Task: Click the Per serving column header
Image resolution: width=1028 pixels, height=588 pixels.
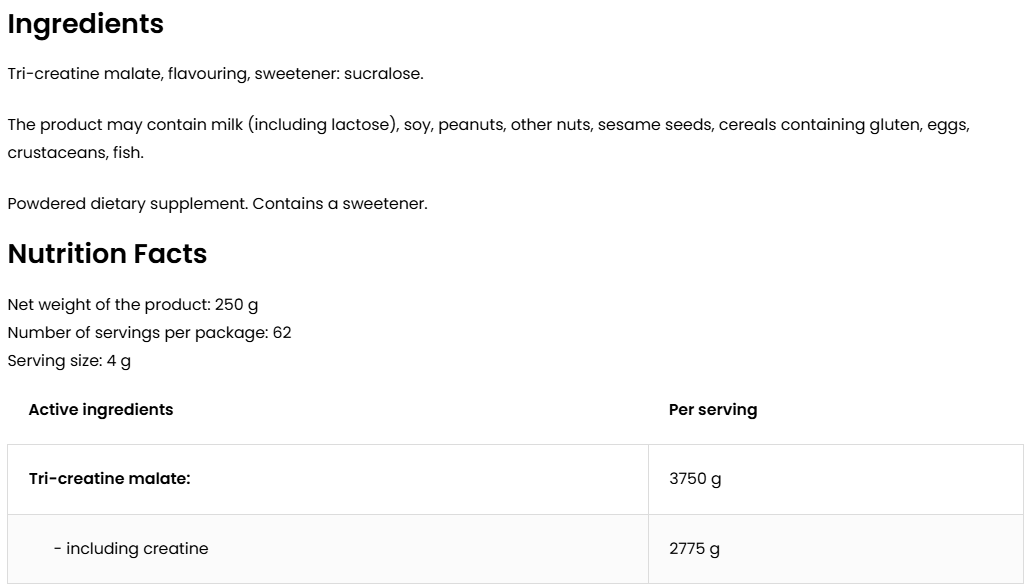Action: [x=713, y=410]
